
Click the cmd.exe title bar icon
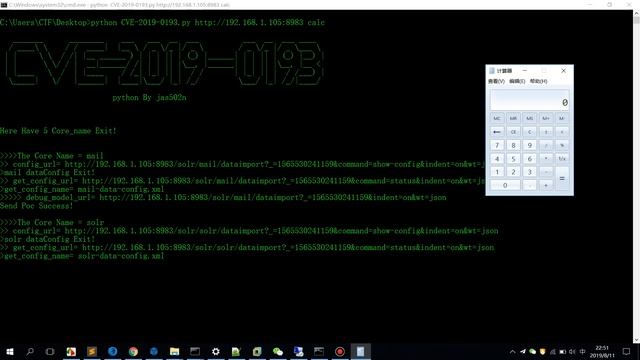click(4, 5)
